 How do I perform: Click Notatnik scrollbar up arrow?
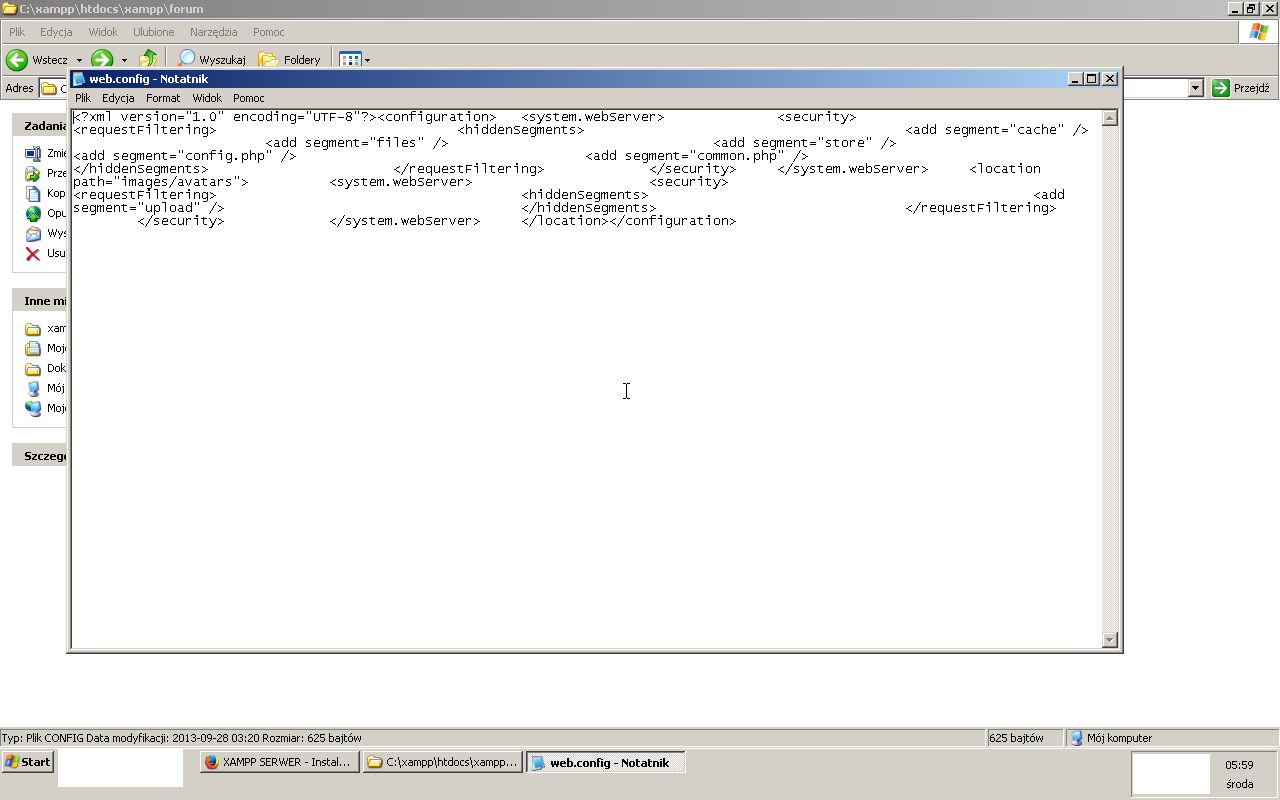[x=1109, y=118]
